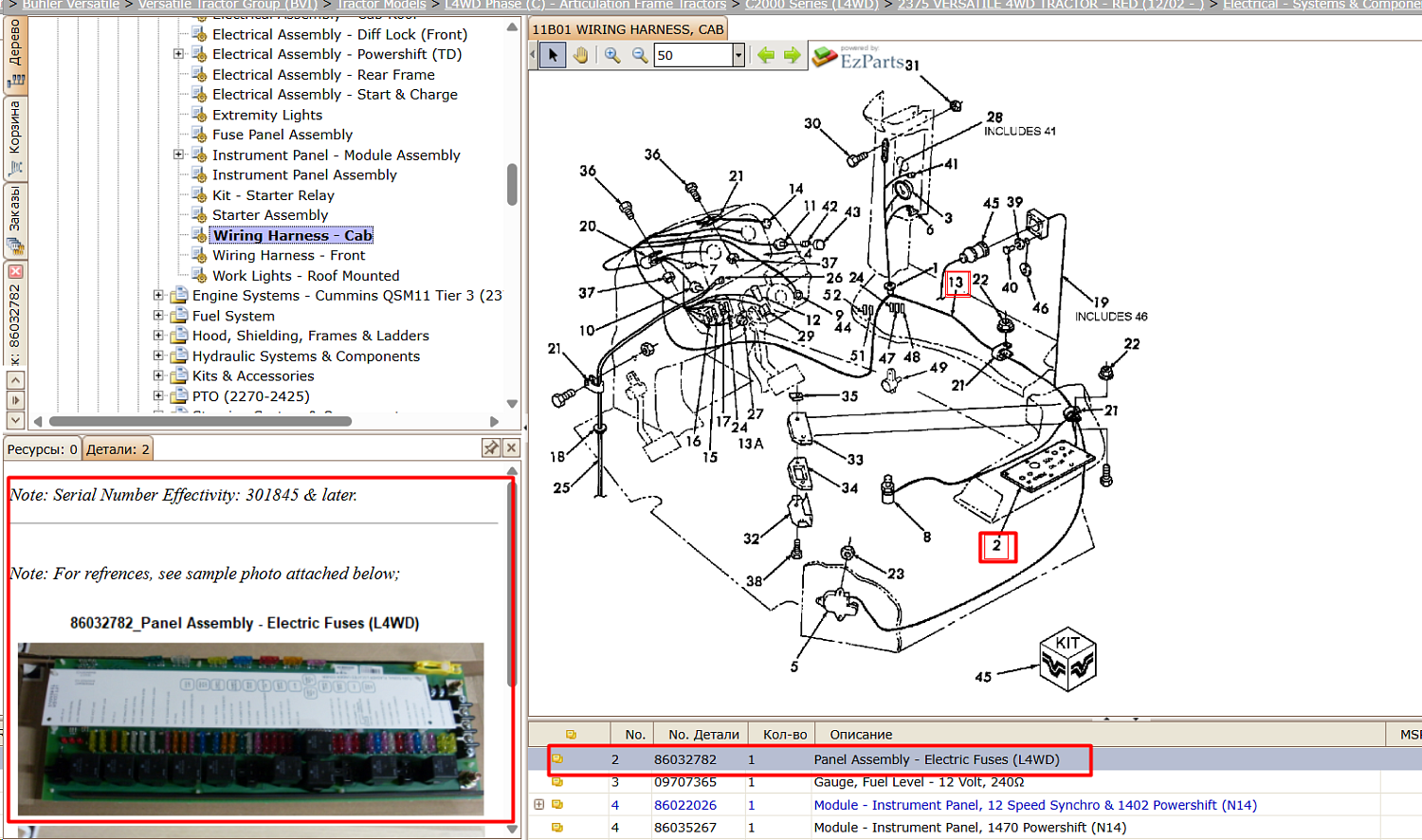This screenshot has height=840, width=1422.
Task: Follow the C2000 Series (L4WD) breadcrumb link
Action: (811, 5)
